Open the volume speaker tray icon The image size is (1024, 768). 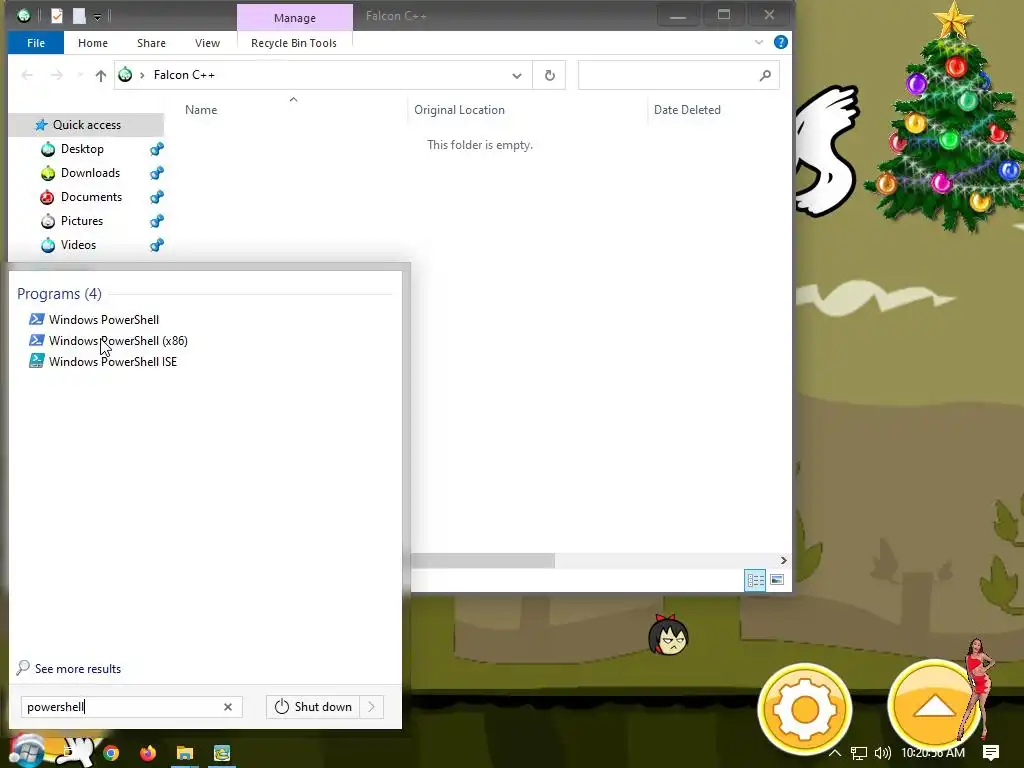point(882,754)
